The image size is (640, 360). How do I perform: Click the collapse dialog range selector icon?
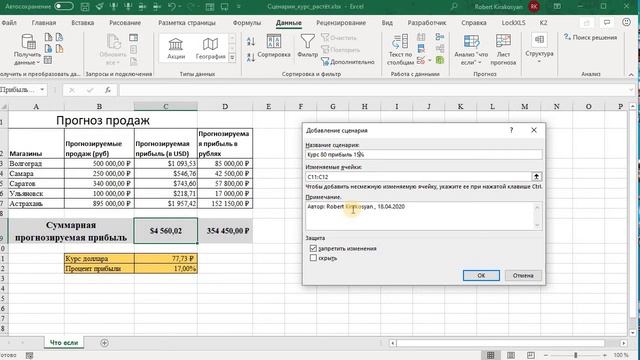[x=536, y=176]
